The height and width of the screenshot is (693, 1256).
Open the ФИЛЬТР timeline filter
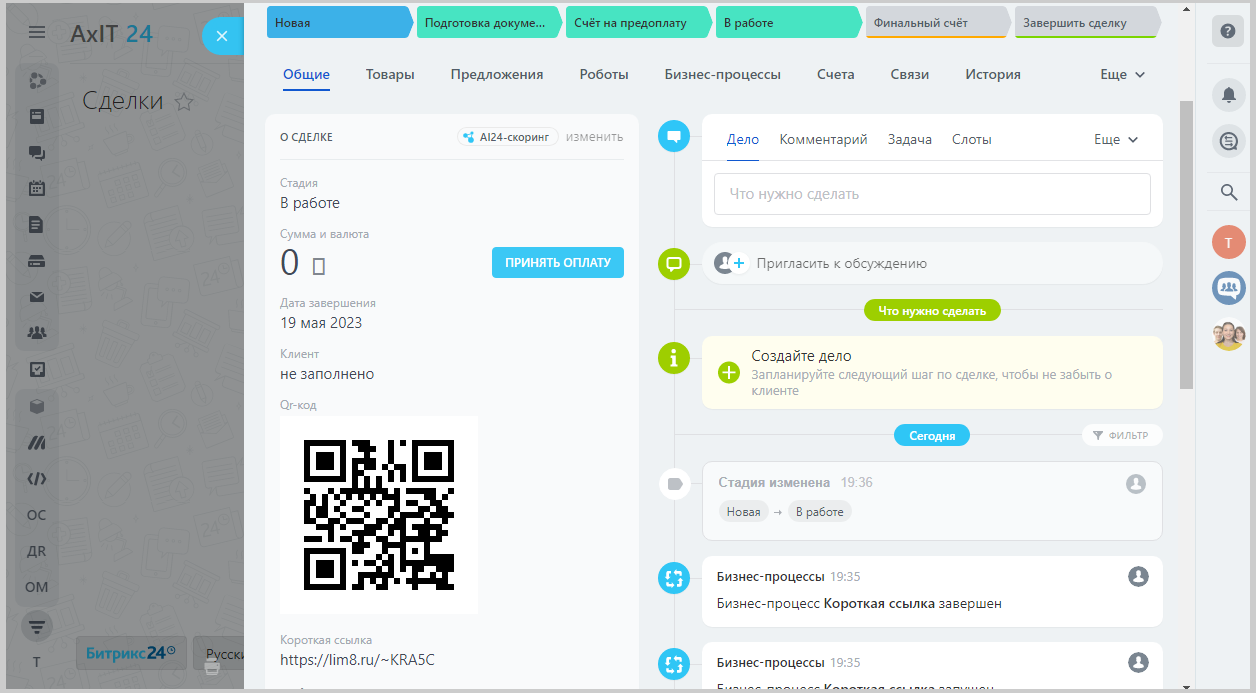pos(1121,435)
